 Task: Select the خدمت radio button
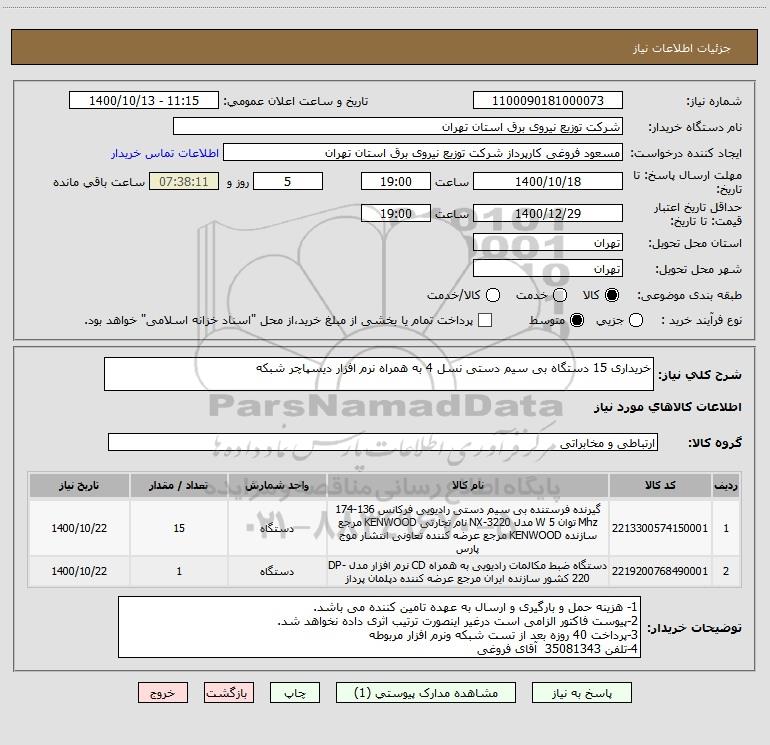point(560,295)
